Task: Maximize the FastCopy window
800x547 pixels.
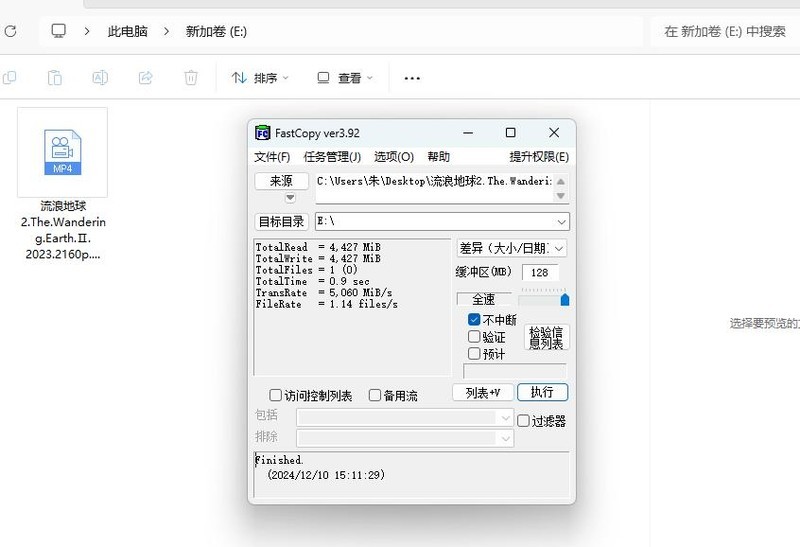Action: tap(510, 133)
